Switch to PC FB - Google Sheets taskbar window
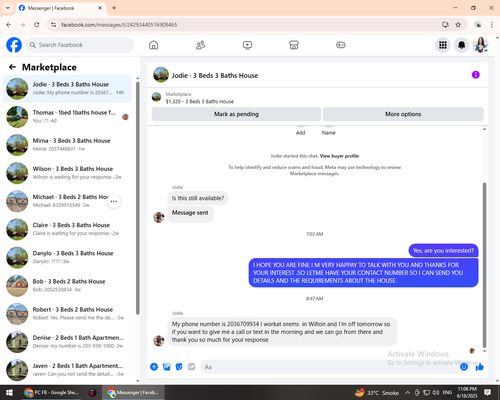Screen dimensions: 500x400 pos(52,393)
